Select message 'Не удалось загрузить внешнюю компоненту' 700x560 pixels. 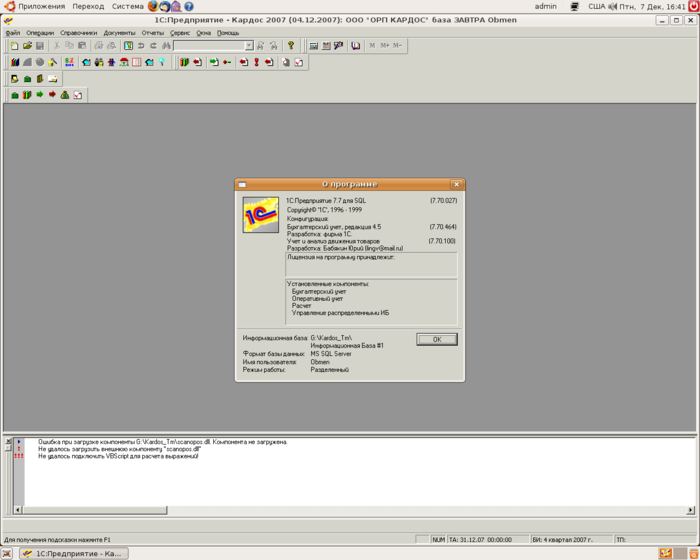click(x=120, y=449)
